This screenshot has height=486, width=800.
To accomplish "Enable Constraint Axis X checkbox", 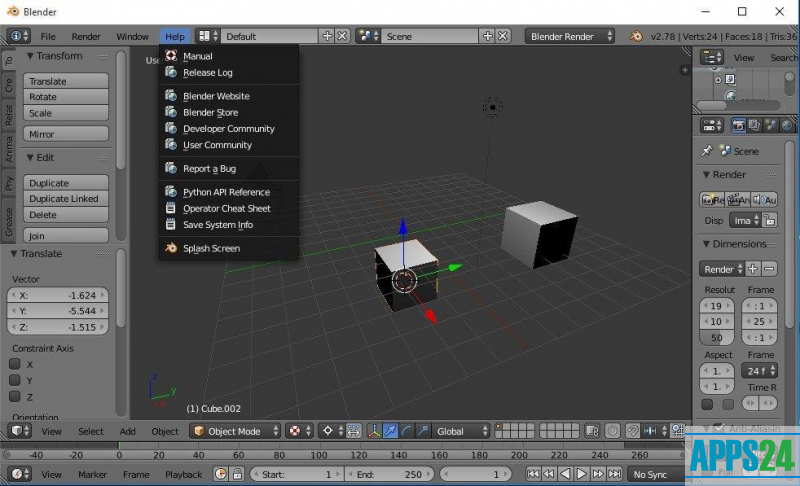I will [15, 364].
